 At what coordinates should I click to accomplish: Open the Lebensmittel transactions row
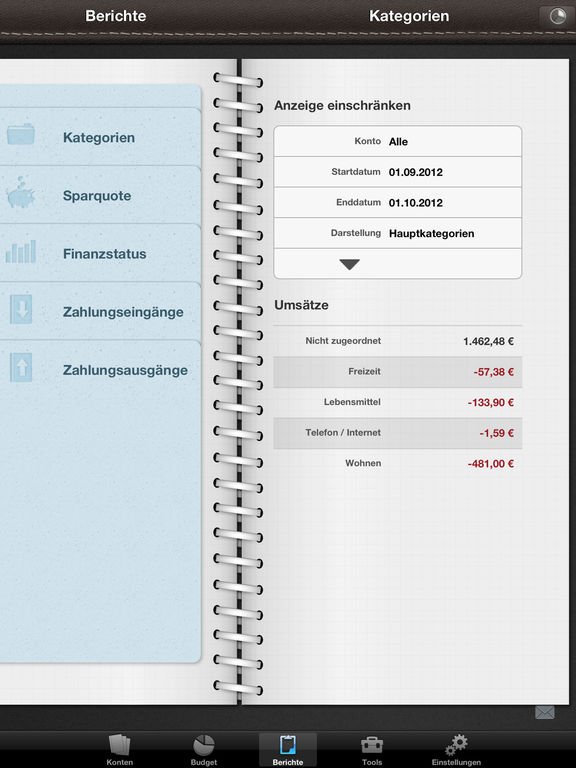[398, 403]
